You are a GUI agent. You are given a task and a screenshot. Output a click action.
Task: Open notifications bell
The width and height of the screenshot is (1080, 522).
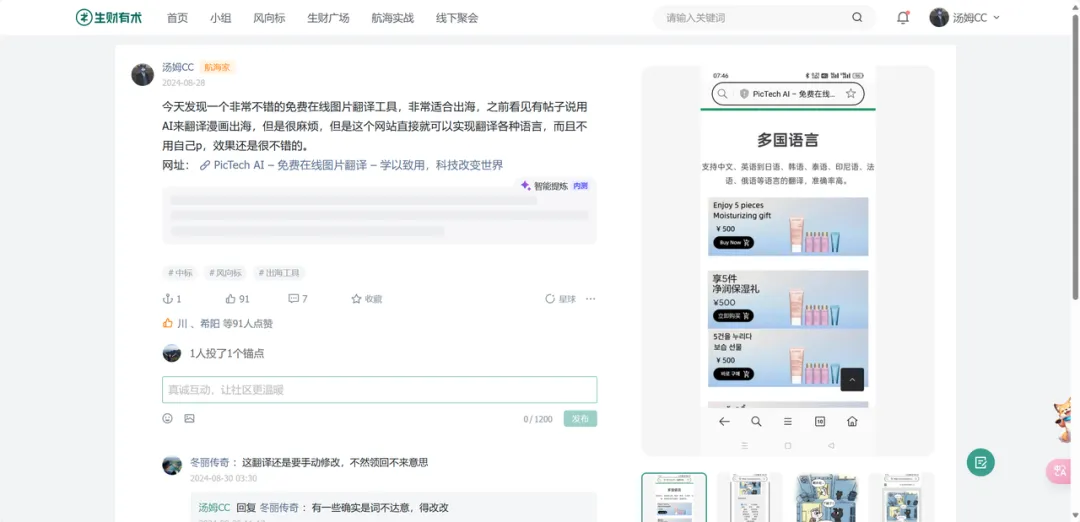tap(903, 18)
